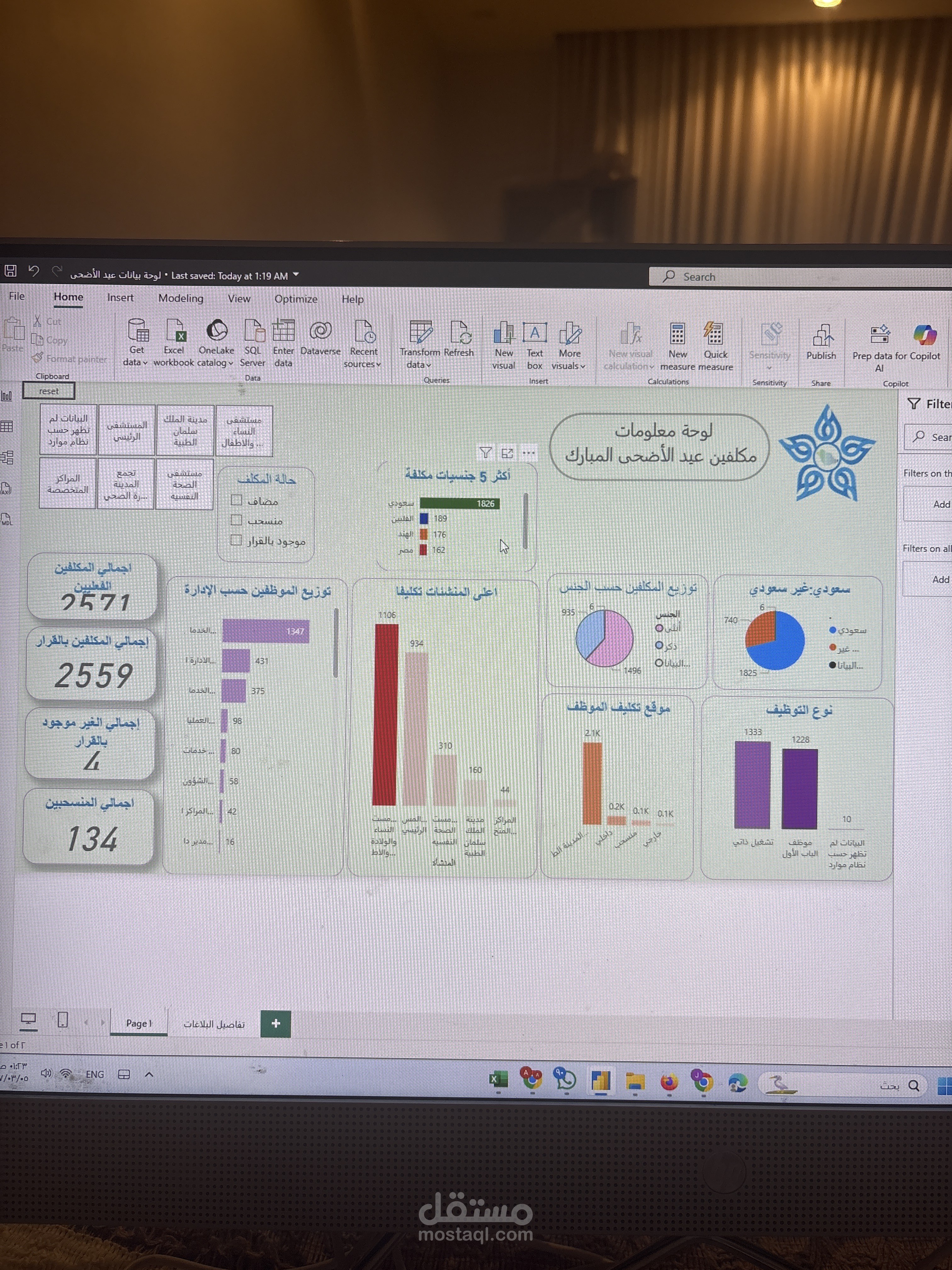Click focus mode icon on nationalities chart
Viewport: 952px width, 1270px height.
coord(507,454)
